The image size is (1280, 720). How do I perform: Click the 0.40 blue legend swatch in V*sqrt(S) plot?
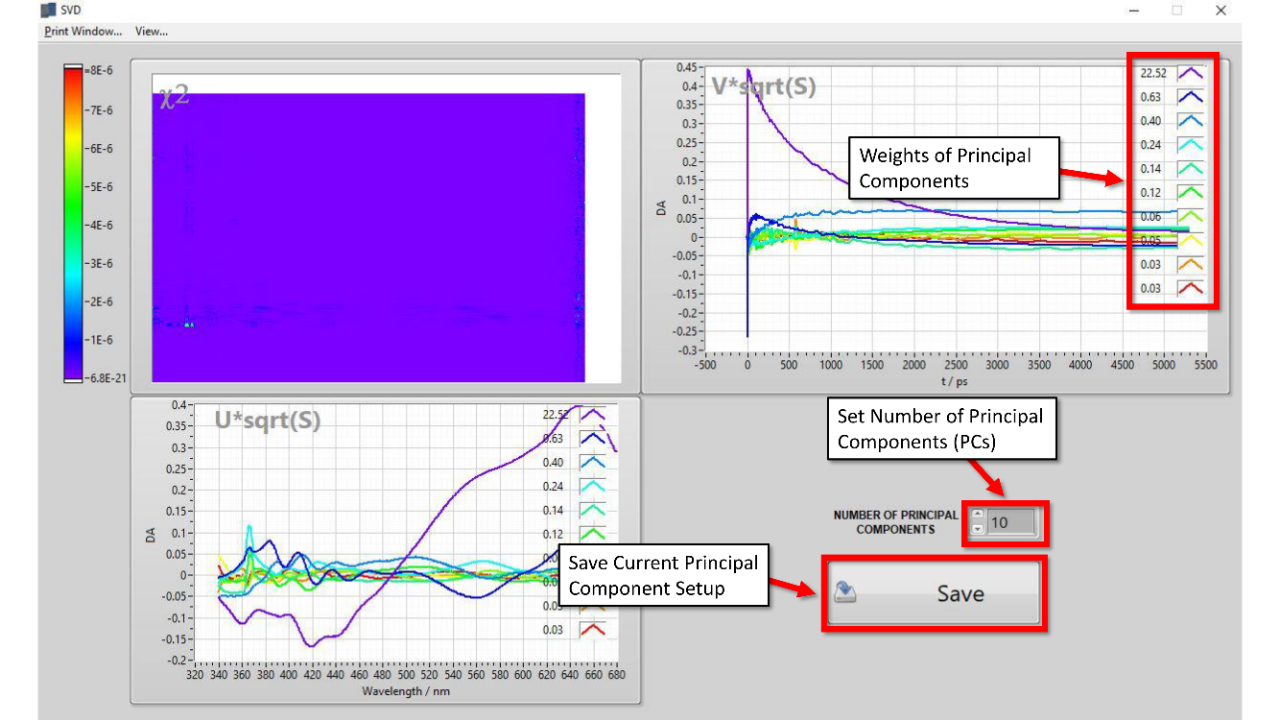[x=1191, y=121]
